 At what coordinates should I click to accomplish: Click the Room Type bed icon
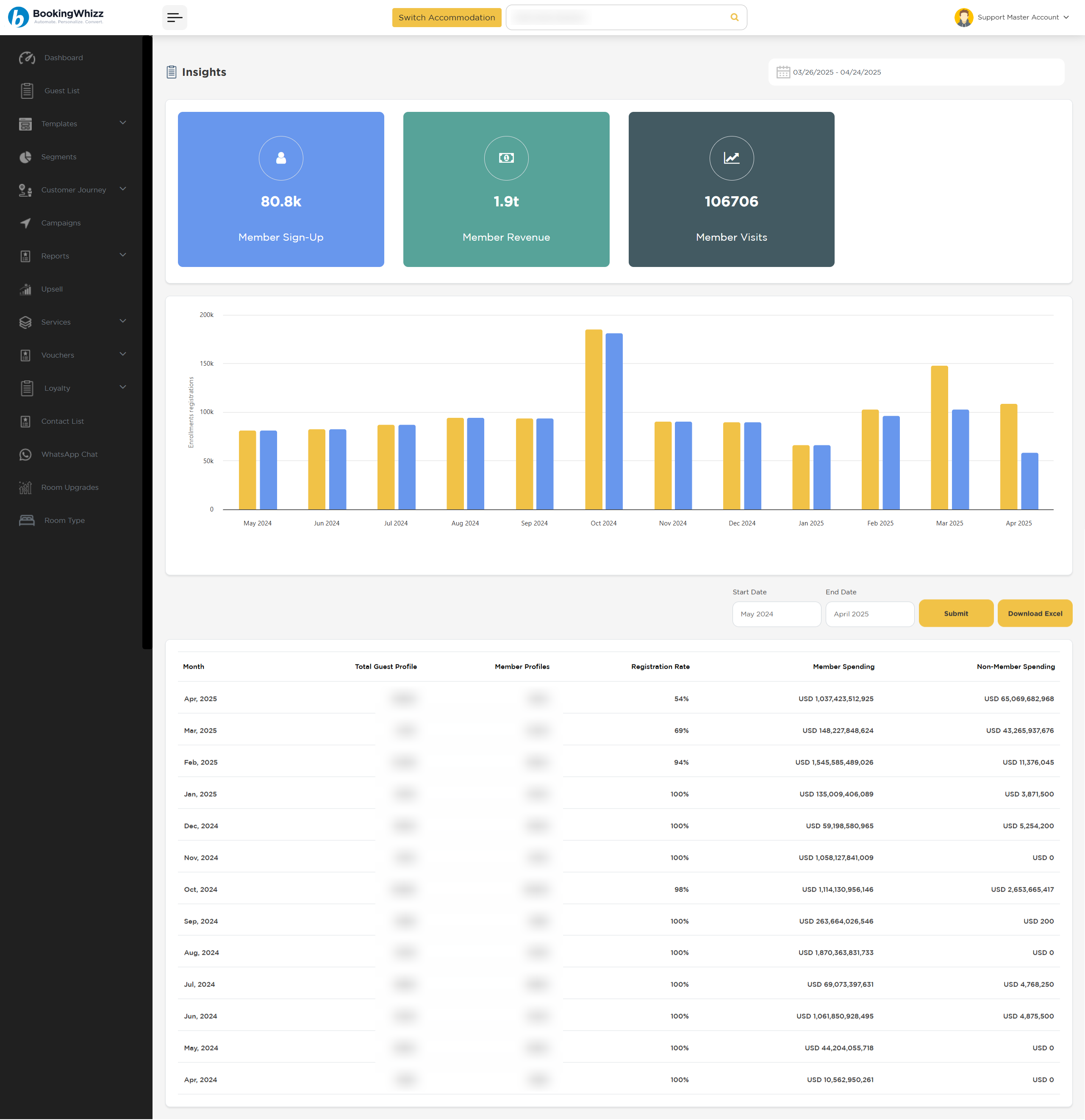point(27,520)
